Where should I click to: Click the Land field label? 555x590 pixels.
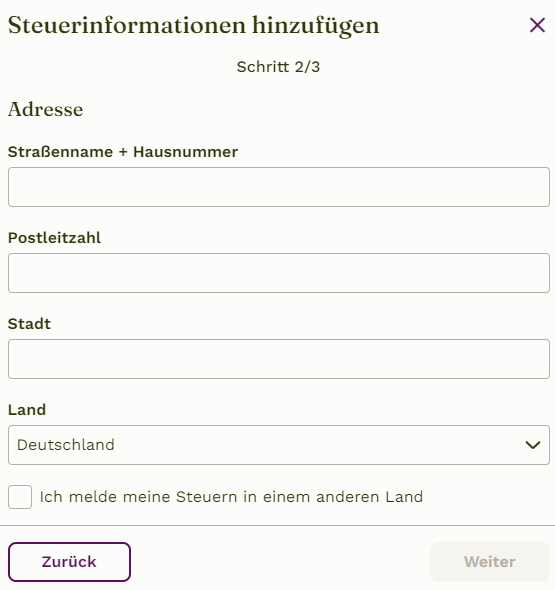click(x=27, y=410)
